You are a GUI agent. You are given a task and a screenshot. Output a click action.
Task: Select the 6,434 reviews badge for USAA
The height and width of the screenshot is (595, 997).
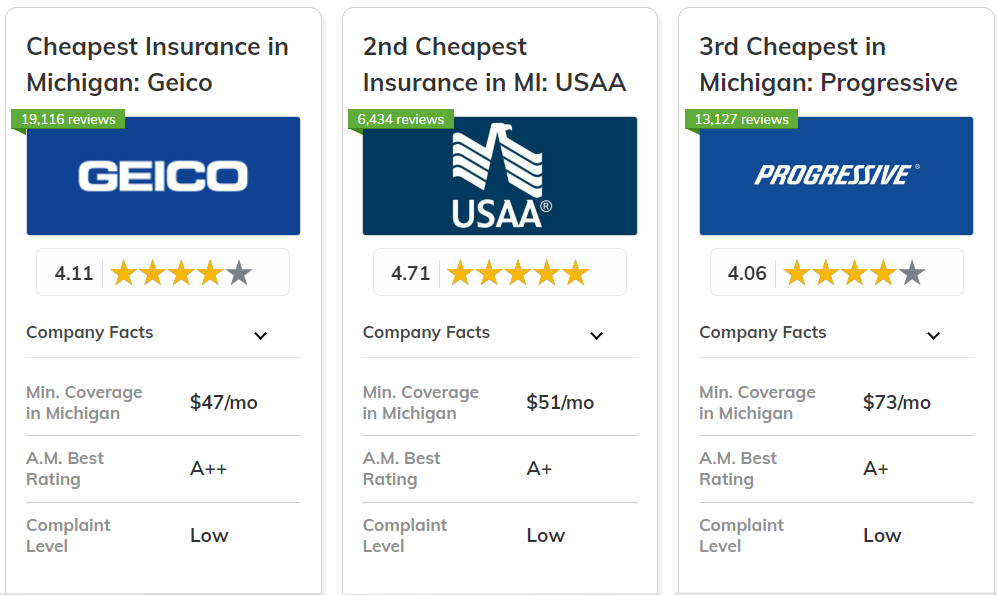[x=400, y=119]
